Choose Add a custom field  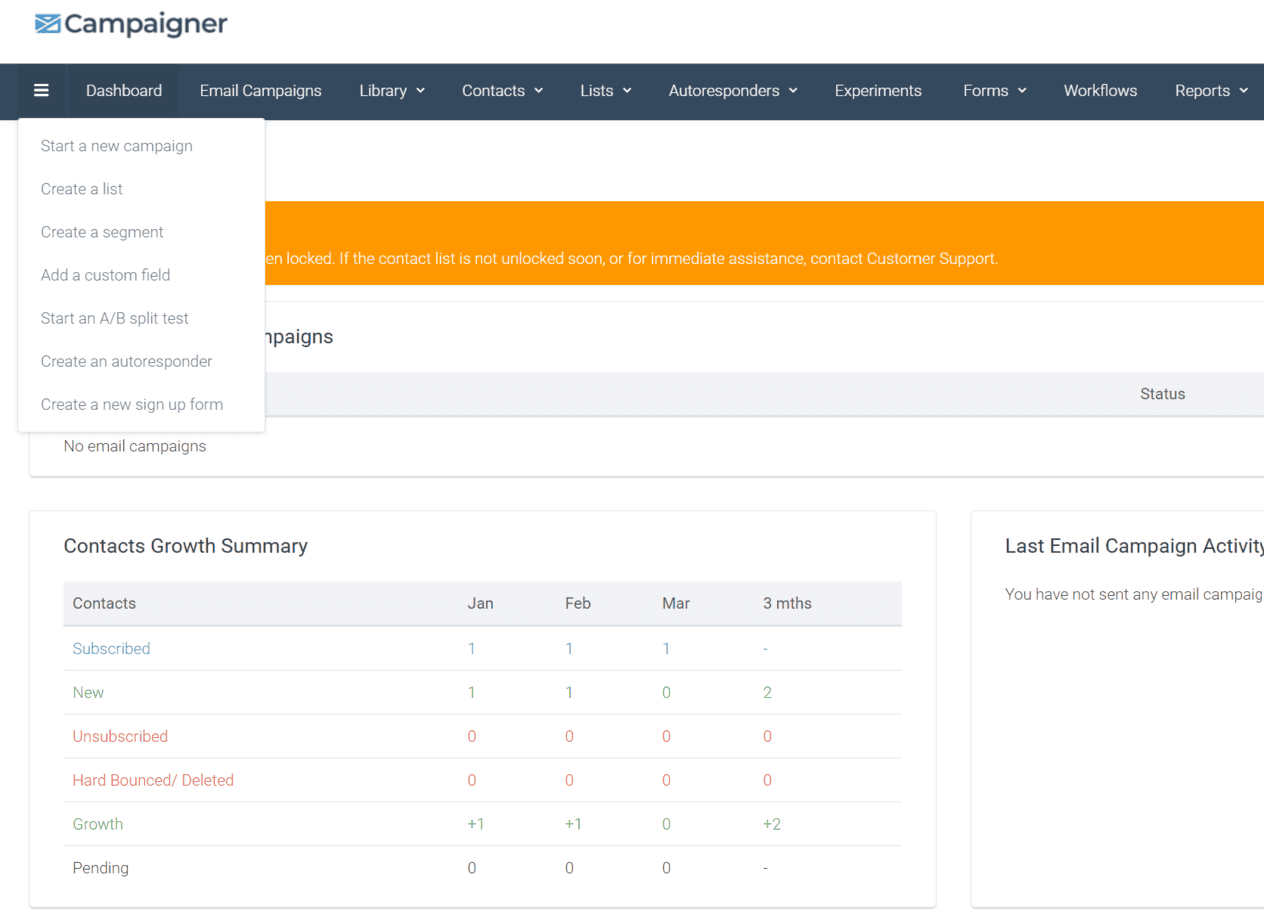(x=103, y=275)
